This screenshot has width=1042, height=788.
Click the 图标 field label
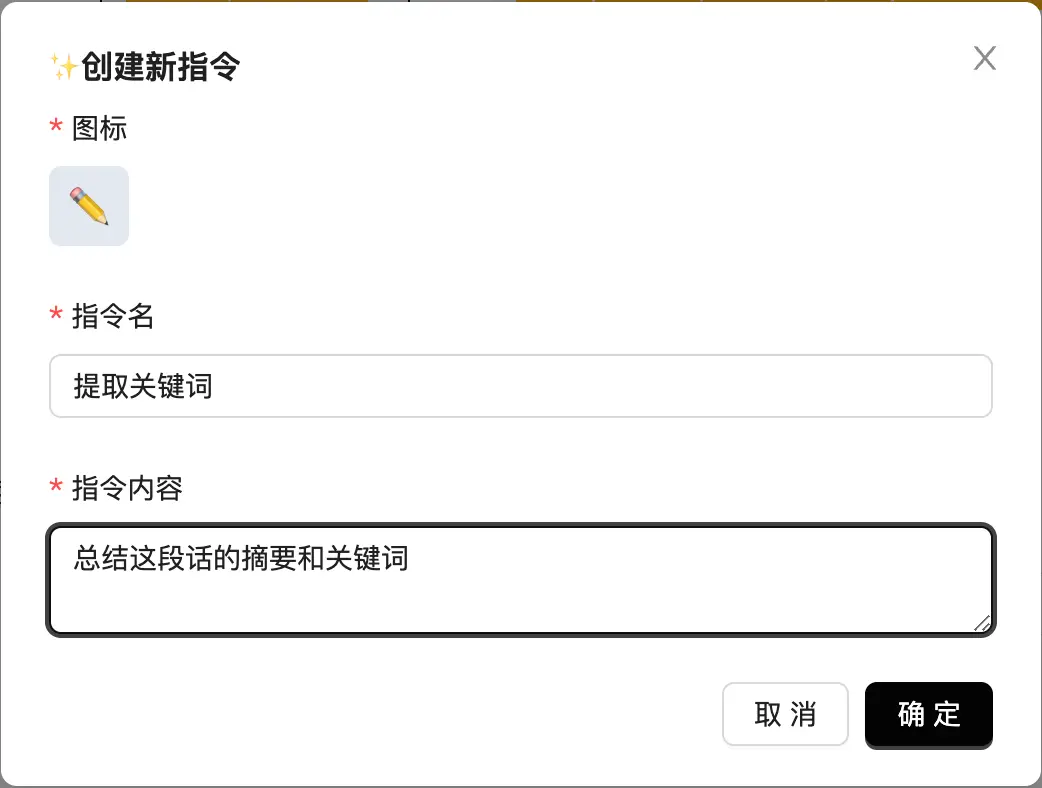point(99,128)
